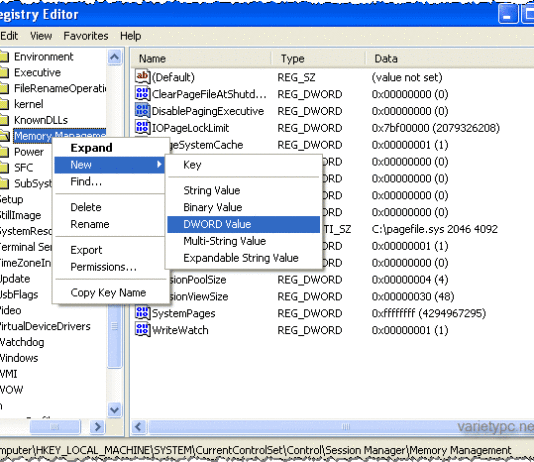The height and width of the screenshot is (462, 534).
Task: Open the Edit menu
Action: [x=9, y=36]
